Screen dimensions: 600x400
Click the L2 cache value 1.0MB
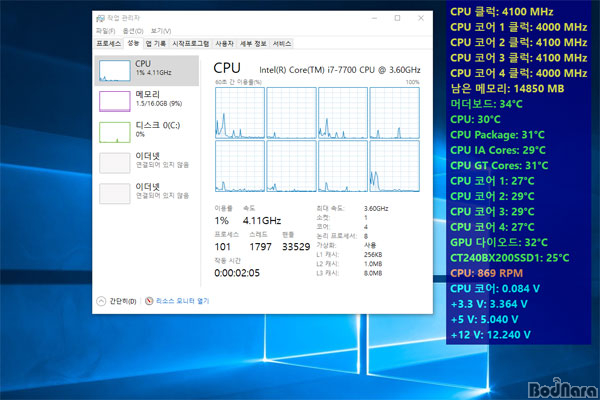[373, 264]
